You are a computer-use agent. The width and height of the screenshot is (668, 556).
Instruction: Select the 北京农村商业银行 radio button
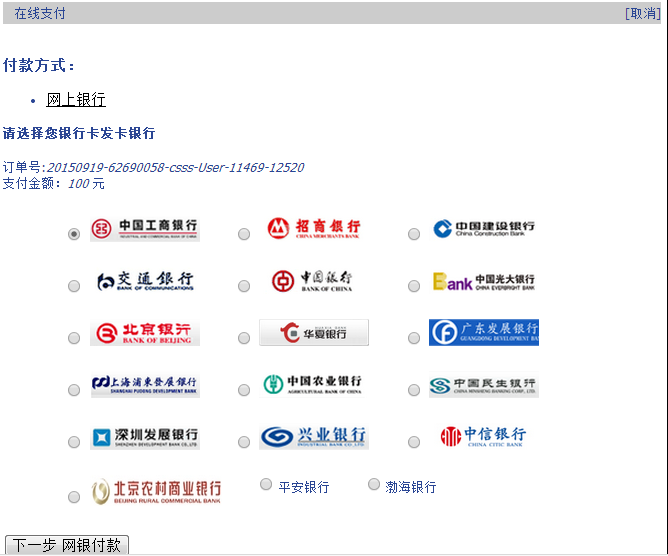coord(74,497)
